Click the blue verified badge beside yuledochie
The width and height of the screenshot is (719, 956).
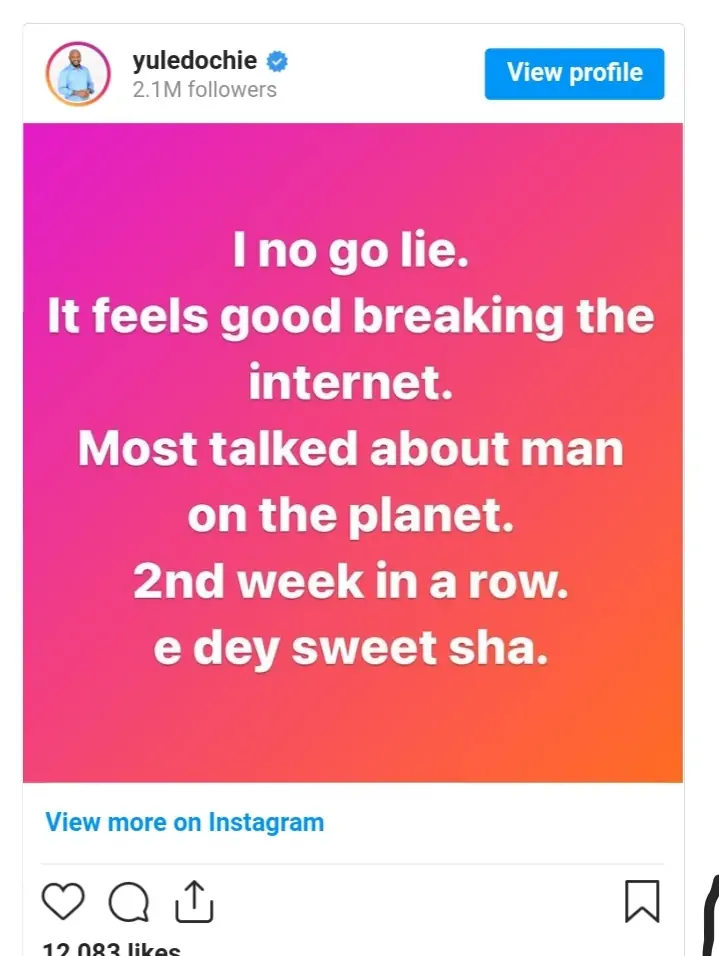coord(277,61)
